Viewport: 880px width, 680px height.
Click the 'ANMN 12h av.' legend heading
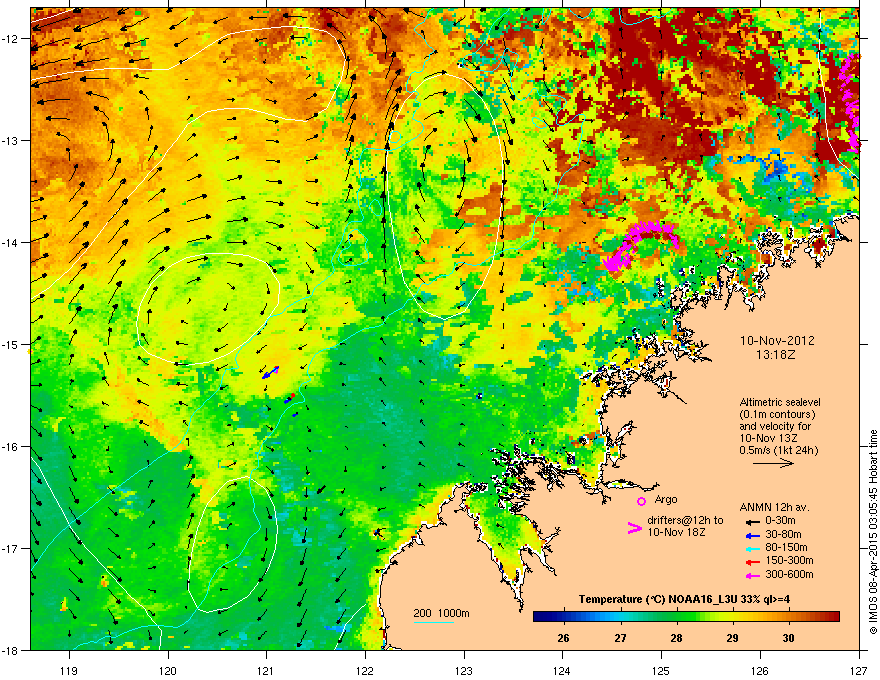click(x=774, y=508)
